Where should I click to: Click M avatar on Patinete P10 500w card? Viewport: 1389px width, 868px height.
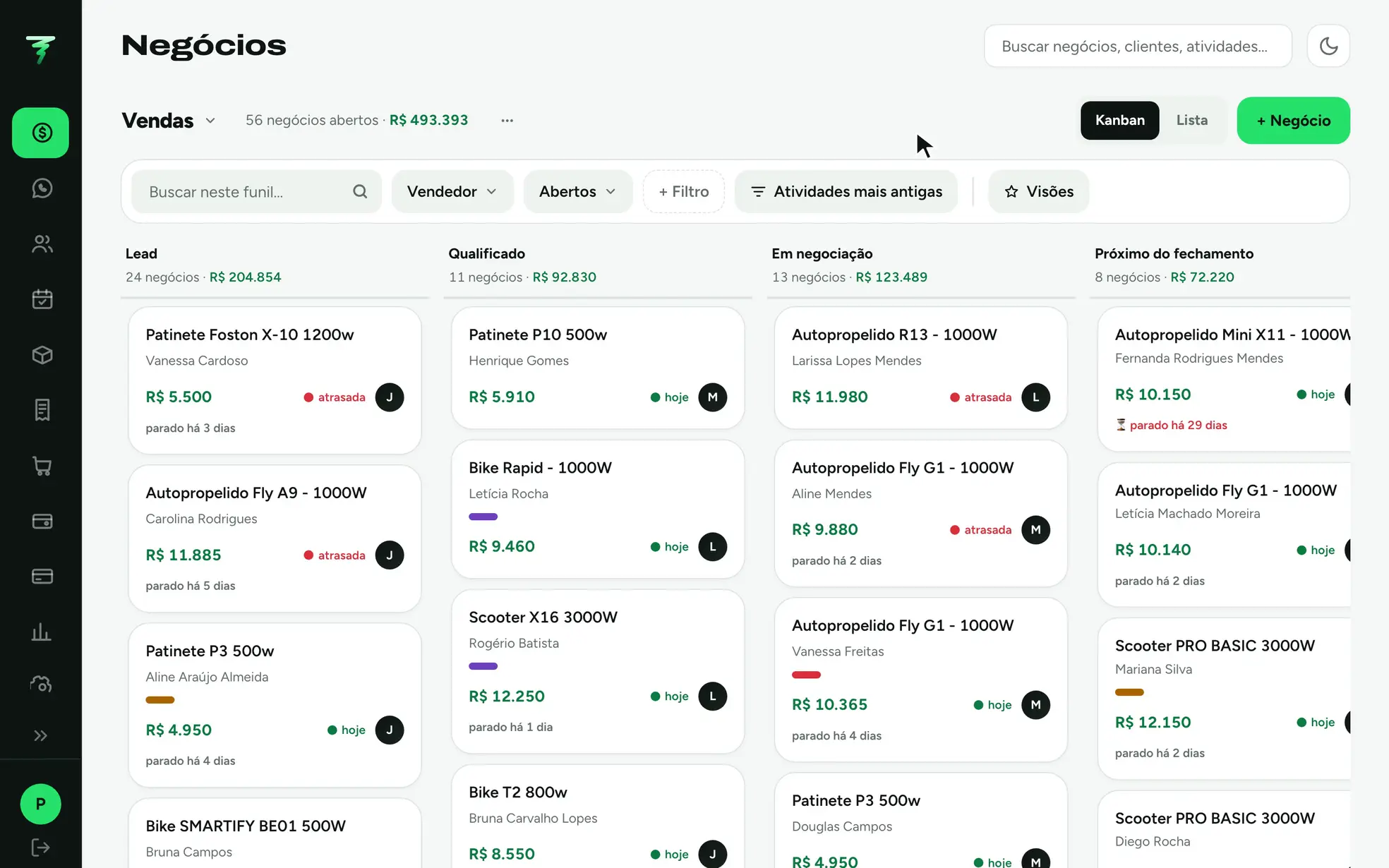713,397
